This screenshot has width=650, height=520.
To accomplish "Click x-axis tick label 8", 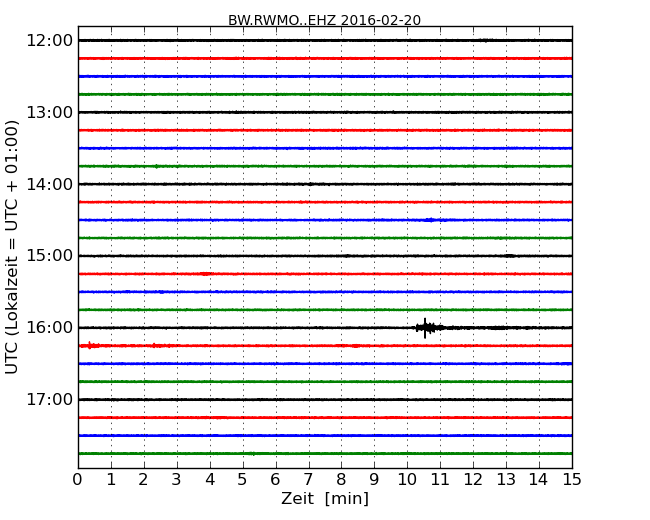I will 341,480.
